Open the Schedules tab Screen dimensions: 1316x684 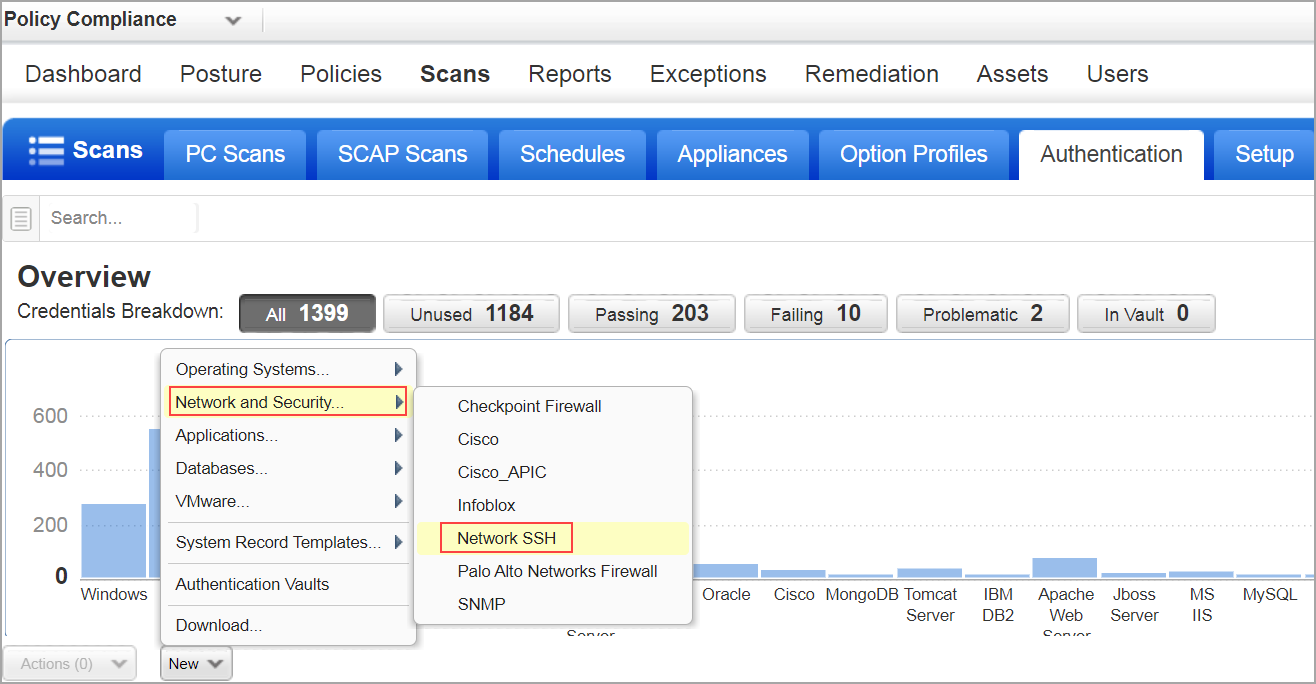tap(572, 155)
